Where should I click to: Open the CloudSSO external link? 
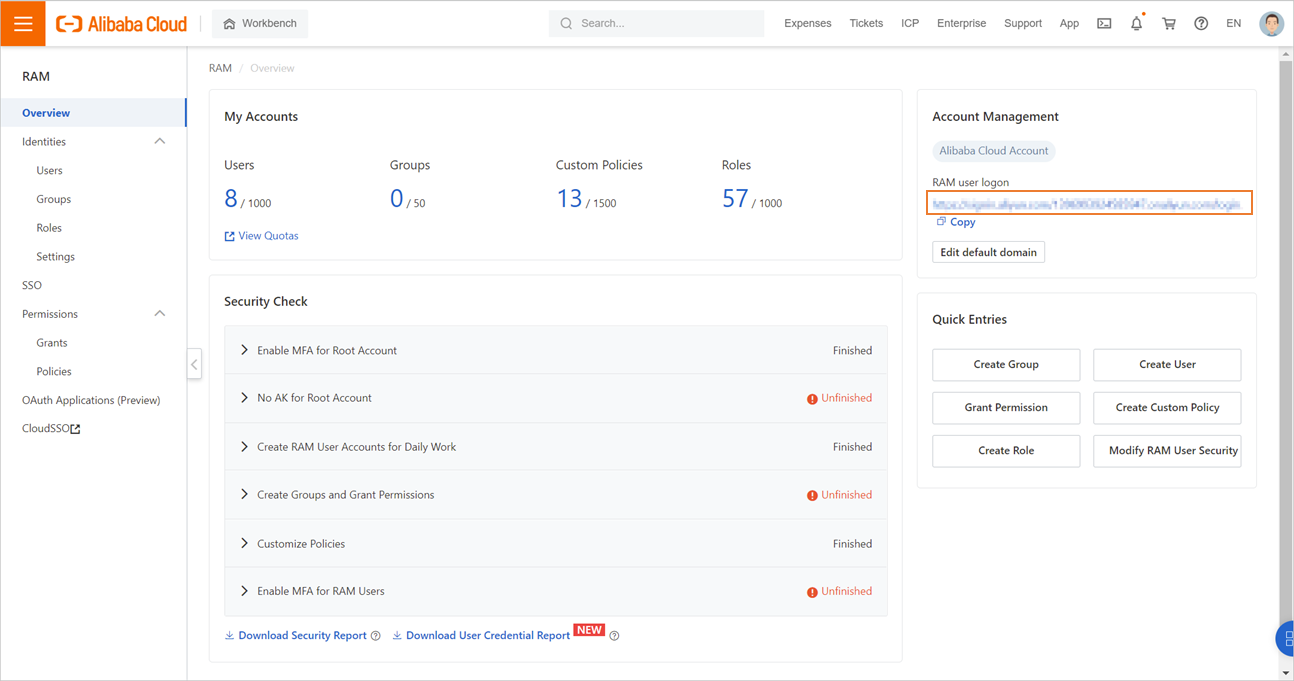tap(51, 428)
